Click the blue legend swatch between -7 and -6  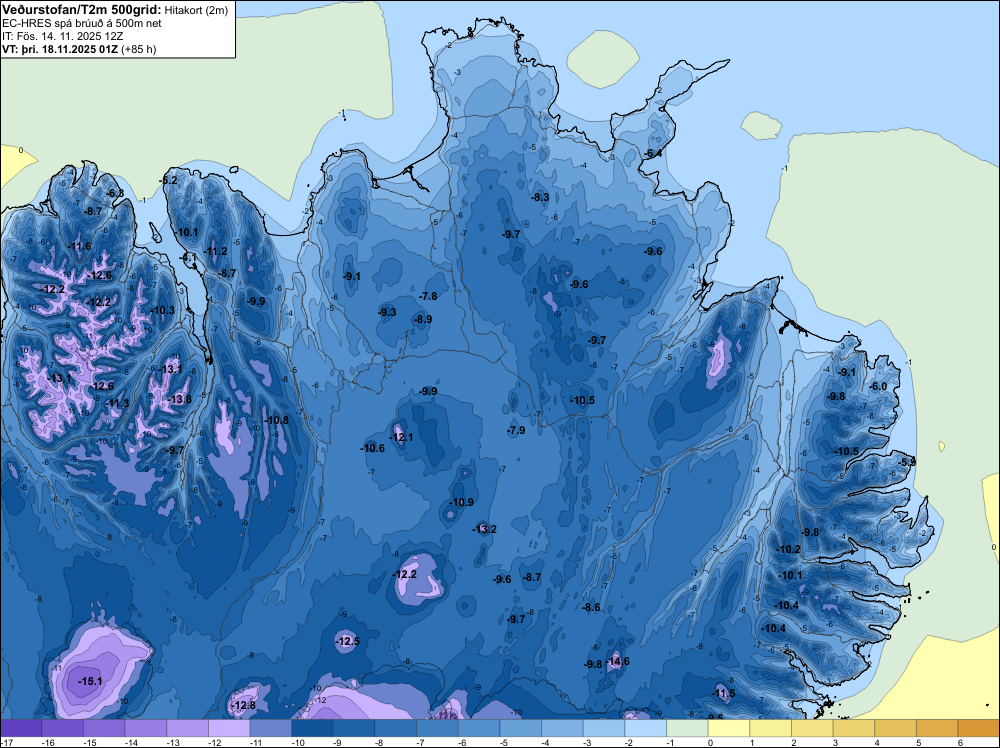pos(438,728)
